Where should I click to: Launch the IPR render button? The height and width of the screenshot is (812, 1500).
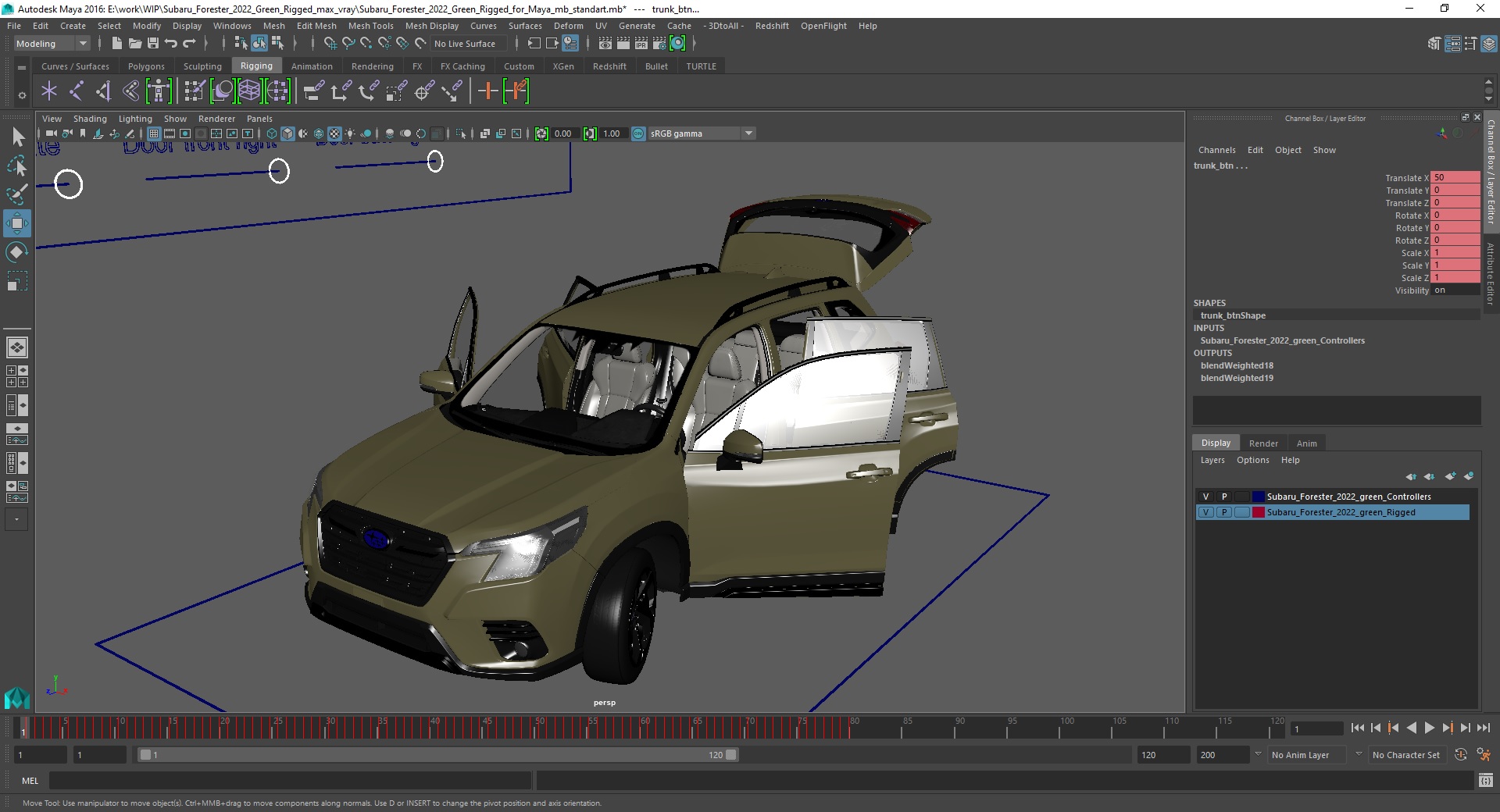click(641, 44)
